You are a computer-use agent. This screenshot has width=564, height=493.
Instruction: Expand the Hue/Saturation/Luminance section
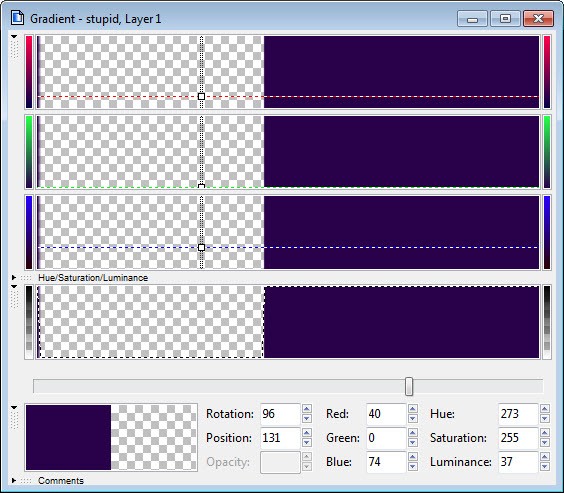(14, 277)
